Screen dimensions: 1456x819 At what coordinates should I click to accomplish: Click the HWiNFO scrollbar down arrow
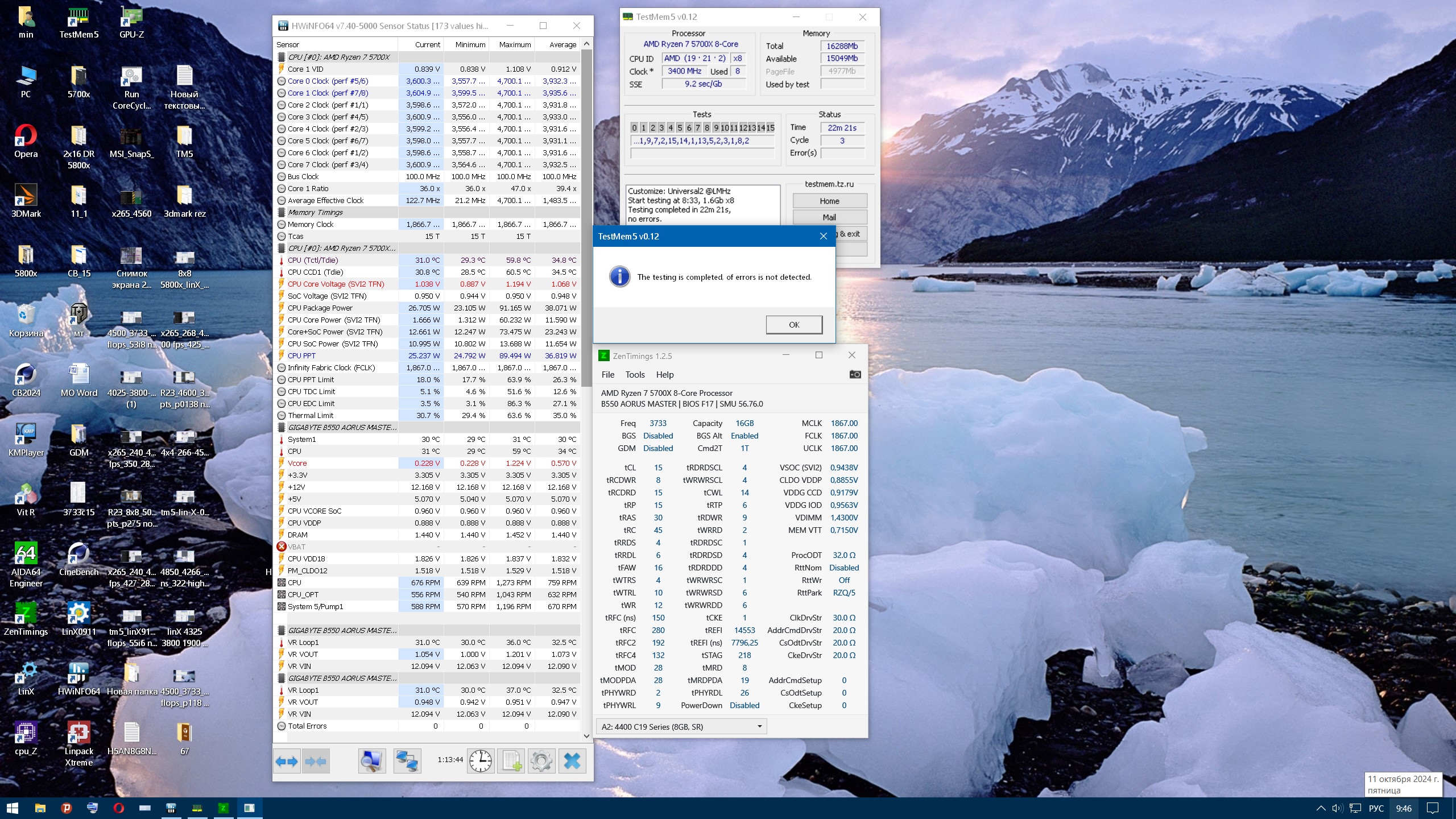586,735
